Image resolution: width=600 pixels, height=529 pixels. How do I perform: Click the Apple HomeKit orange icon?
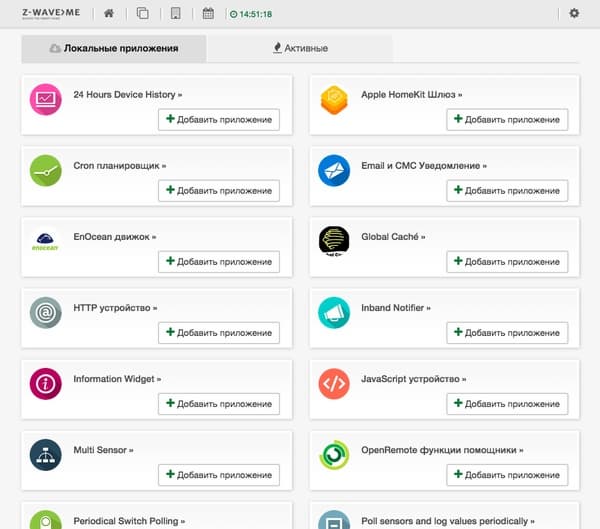click(334, 100)
